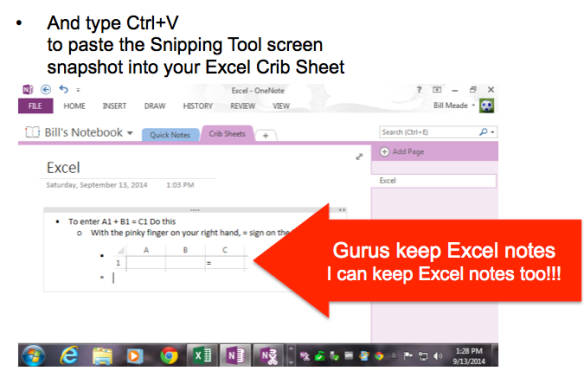
Task: Click the line 'To enter A1 + B1 = C1 Do this'
Action: click(x=122, y=222)
